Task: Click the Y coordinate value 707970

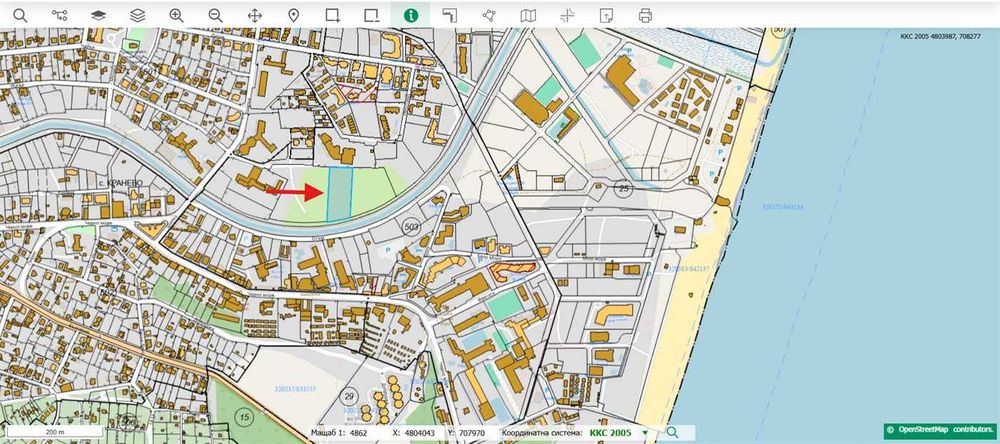Action: tap(472, 433)
